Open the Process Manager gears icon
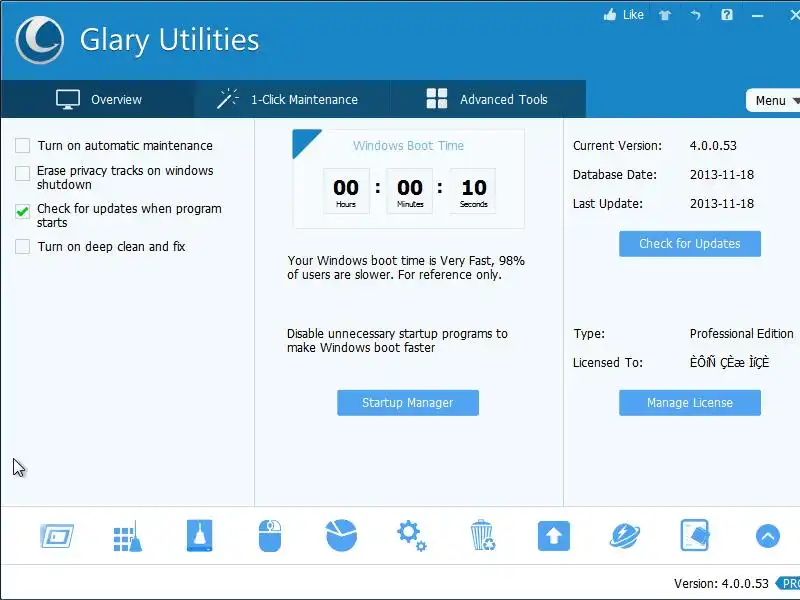The height and width of the screenshot is (600, 800). tap(412, 536)
